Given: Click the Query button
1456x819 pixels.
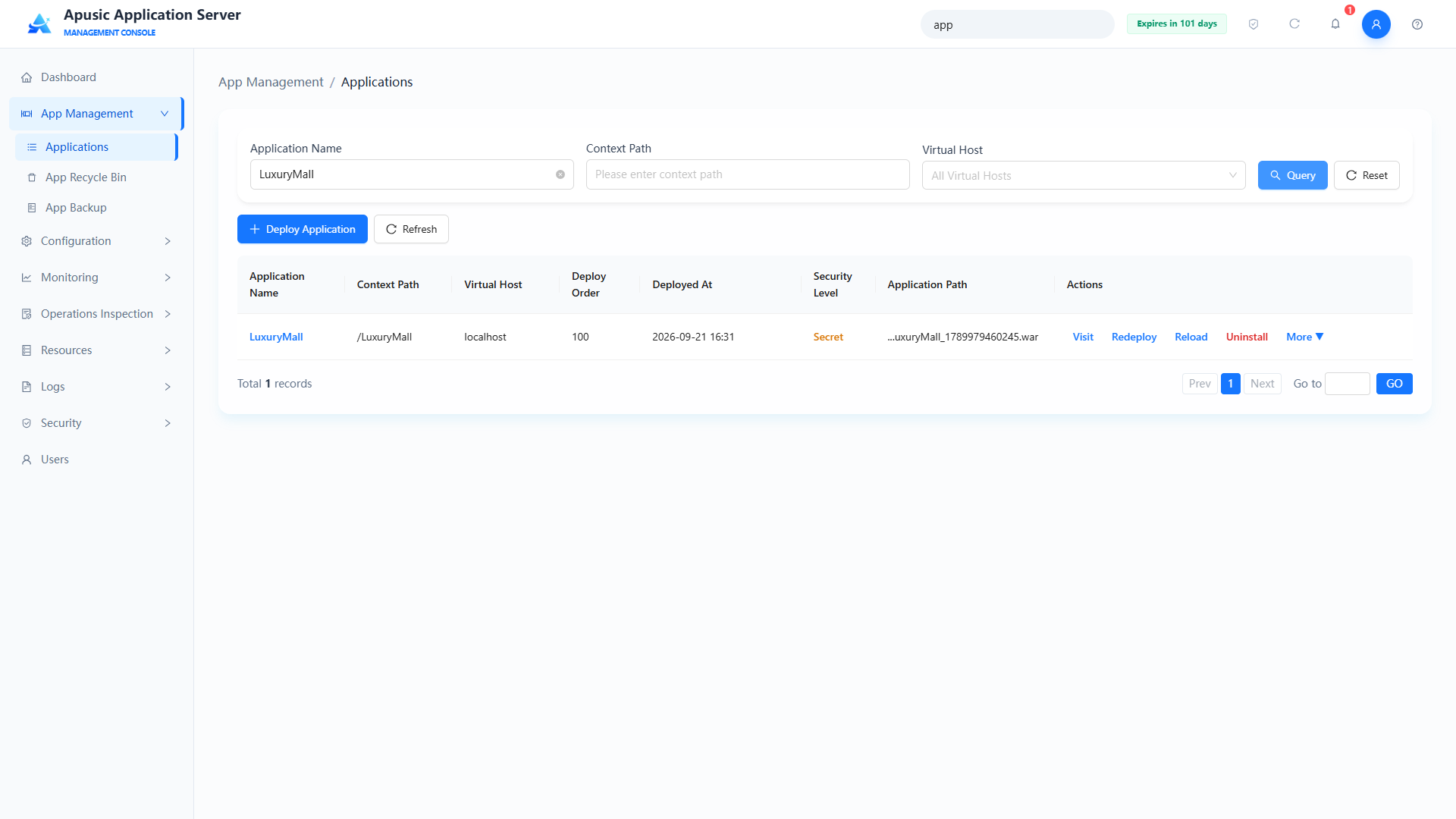Looking at the screenshot, I should coord(1292,175).
